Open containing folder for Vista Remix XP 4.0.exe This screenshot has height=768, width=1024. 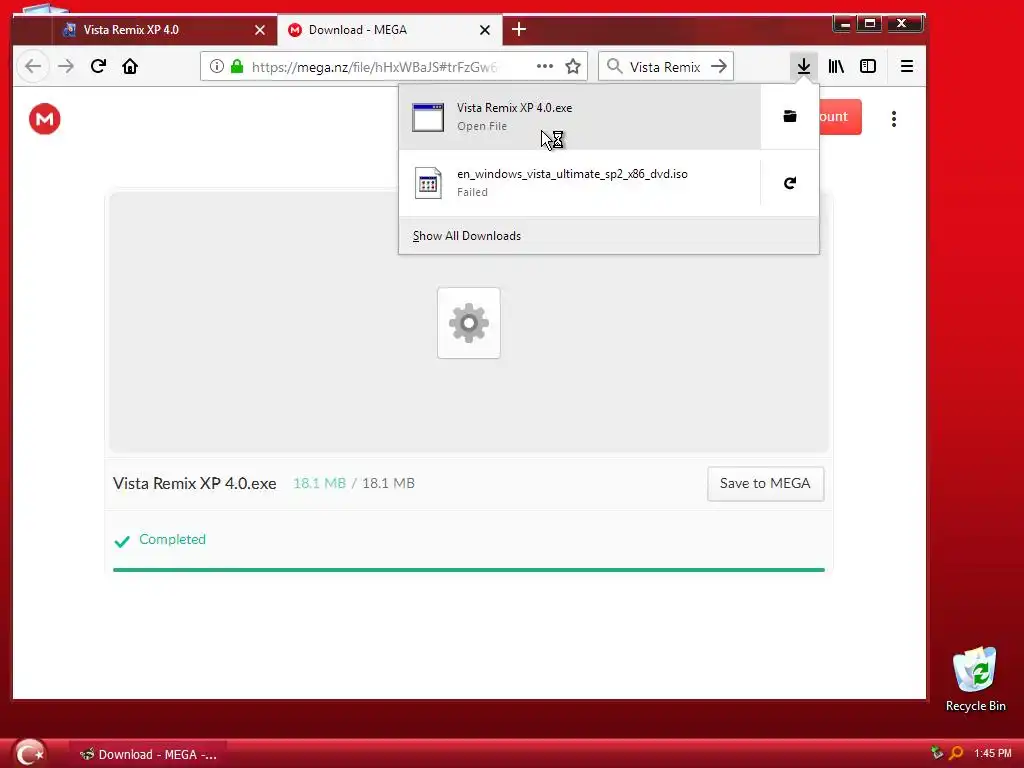click(790, 117)
